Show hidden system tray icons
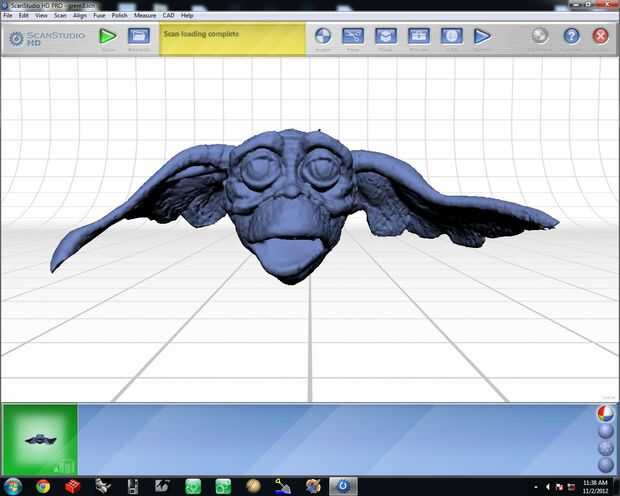This screenshot has width=620, height=496. click(536, 487)
